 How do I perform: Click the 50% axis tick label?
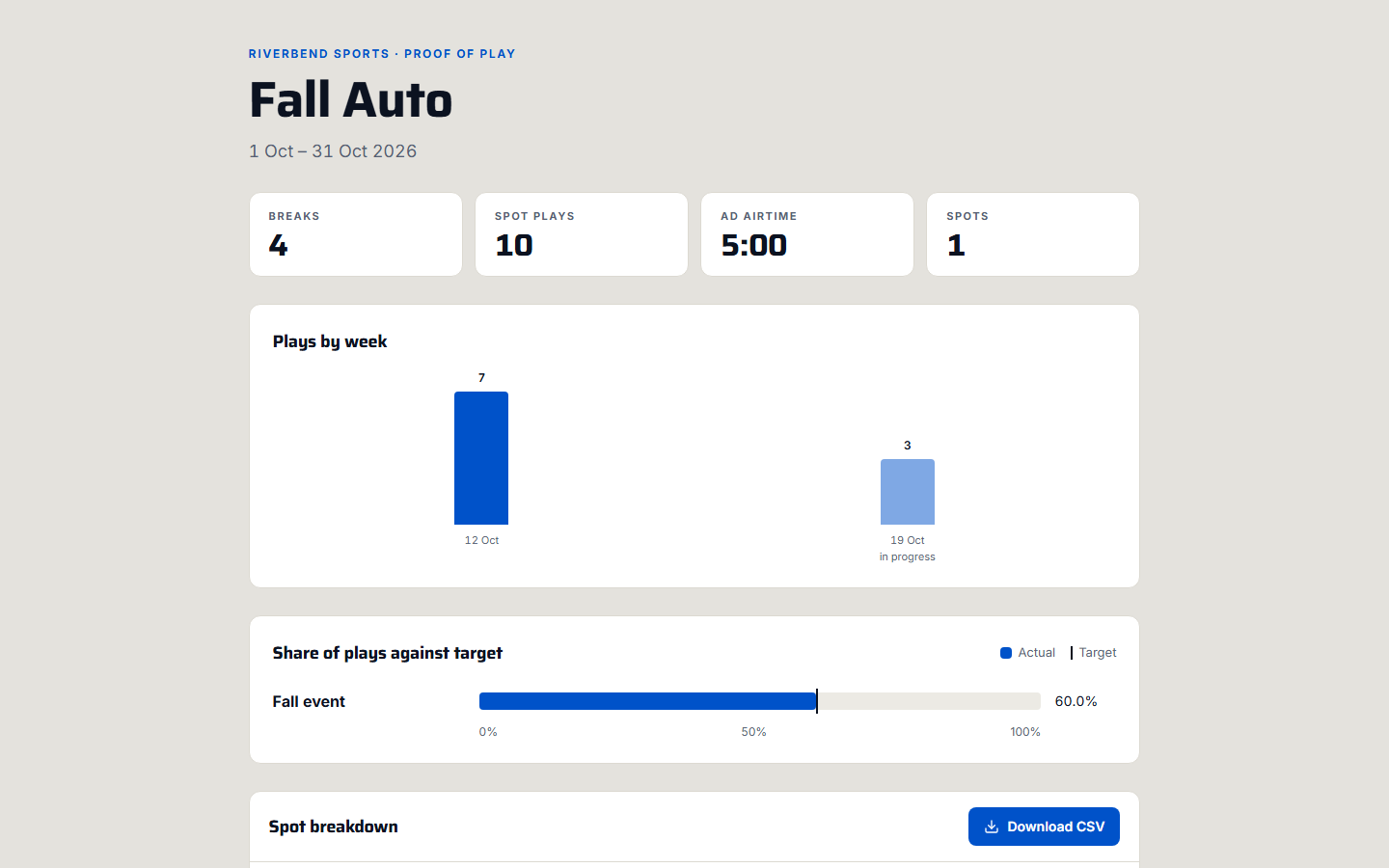[754, 732]
